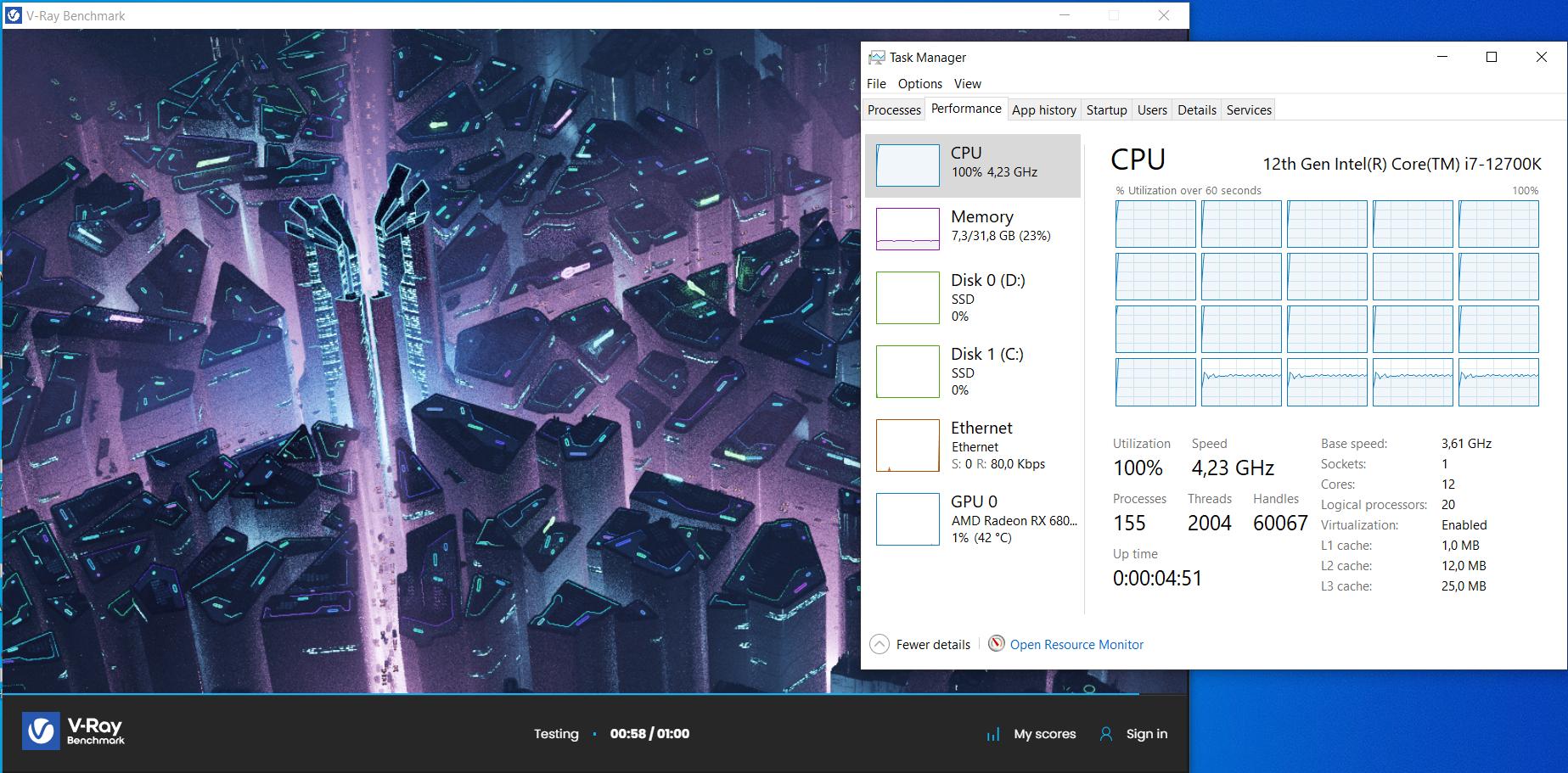Viewport: 1568px width, 773px height.
Task: Select the Disk 0 (D:) thumbnail graph
Action: coord(908,298)
